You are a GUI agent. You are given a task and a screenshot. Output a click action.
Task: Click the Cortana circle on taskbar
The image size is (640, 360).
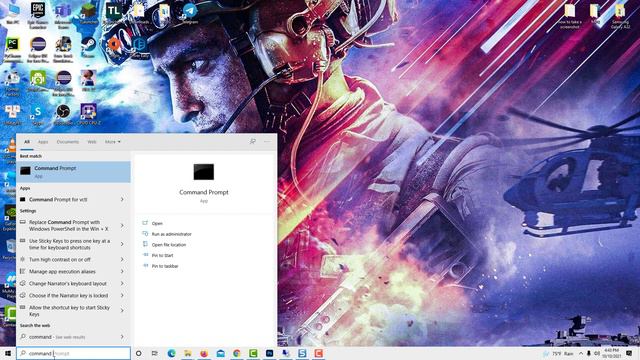138,353
